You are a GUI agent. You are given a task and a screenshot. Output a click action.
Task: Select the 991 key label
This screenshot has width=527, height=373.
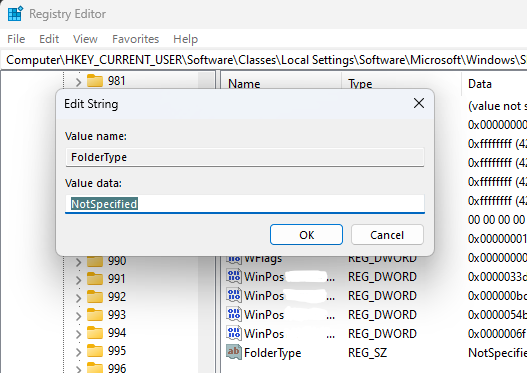(x=117, y=279)
